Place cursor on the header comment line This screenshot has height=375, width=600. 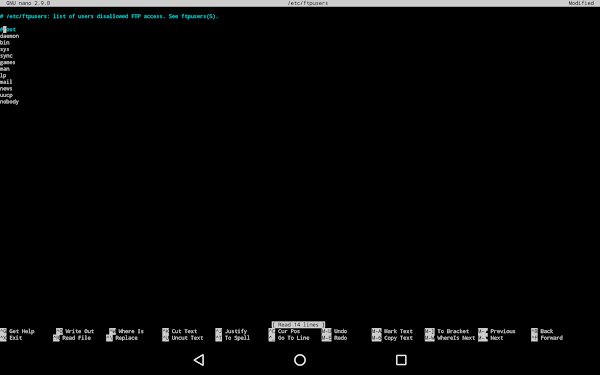coord(109,16)
